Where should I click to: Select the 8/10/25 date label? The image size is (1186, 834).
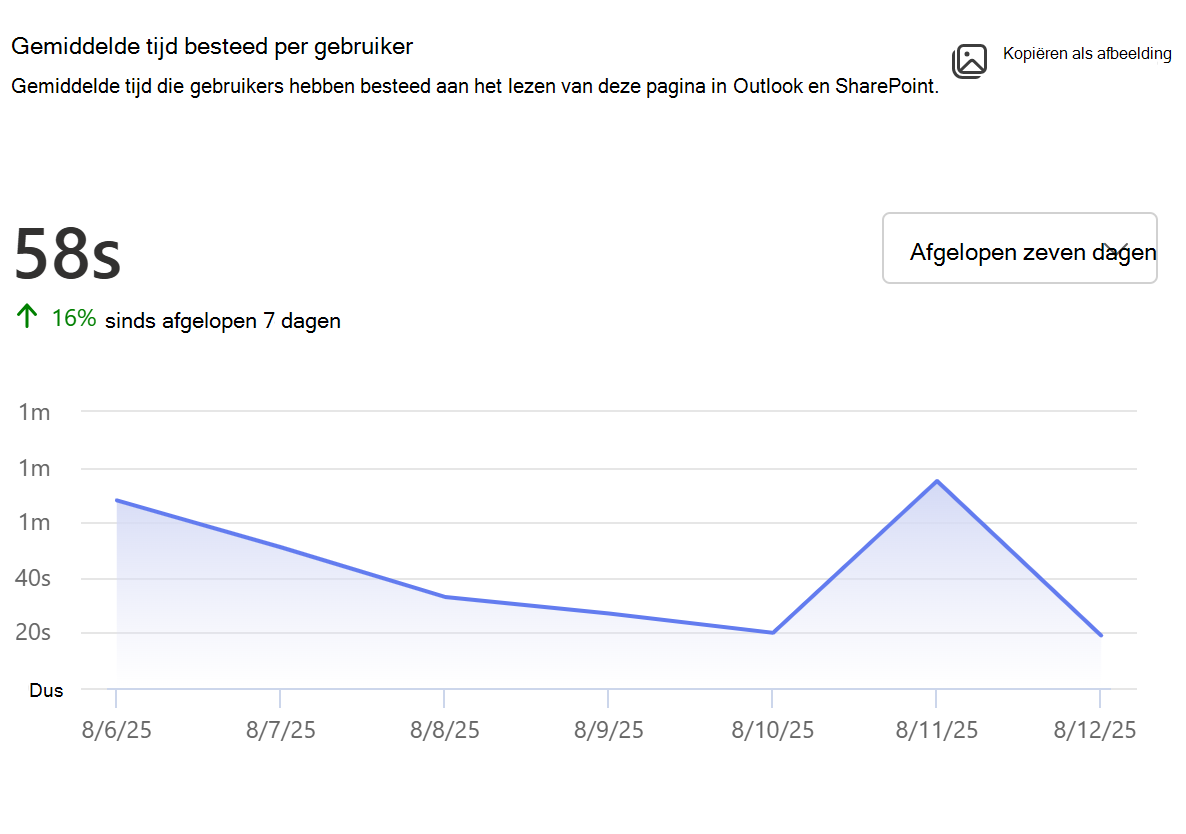[x=772, y=730]
